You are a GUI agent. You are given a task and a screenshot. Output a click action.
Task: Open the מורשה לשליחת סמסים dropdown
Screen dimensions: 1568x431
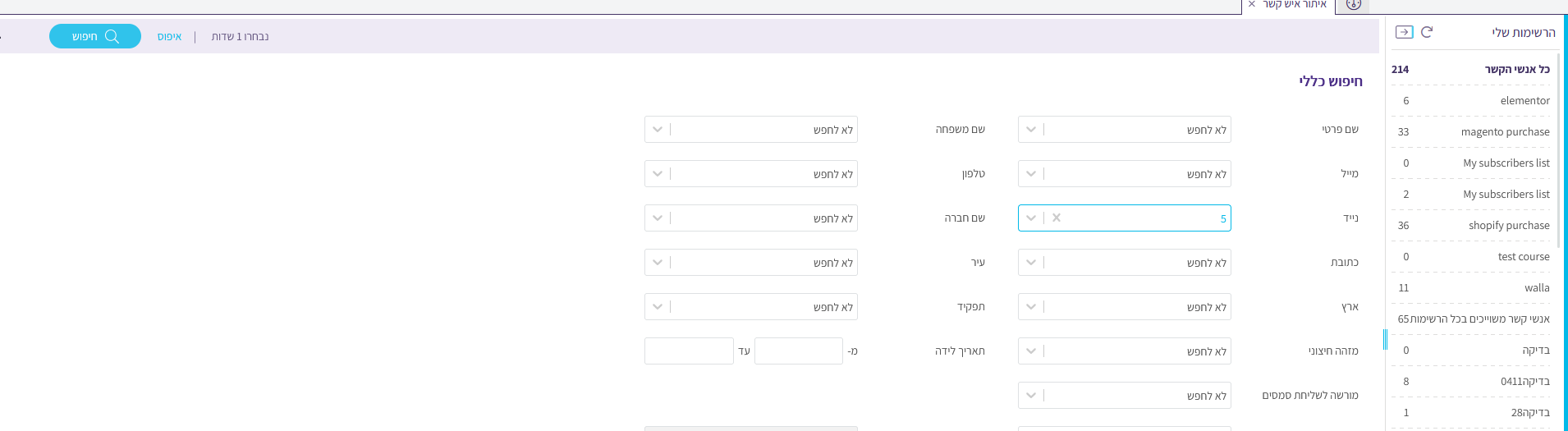tap(1031, 396)
